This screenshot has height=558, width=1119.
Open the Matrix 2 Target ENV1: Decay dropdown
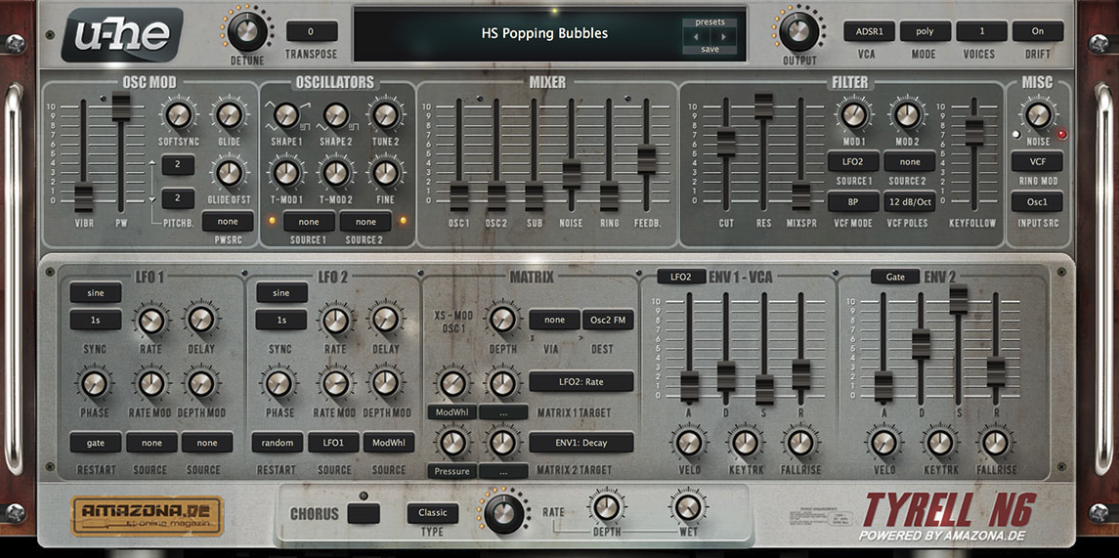coord(581,442)
